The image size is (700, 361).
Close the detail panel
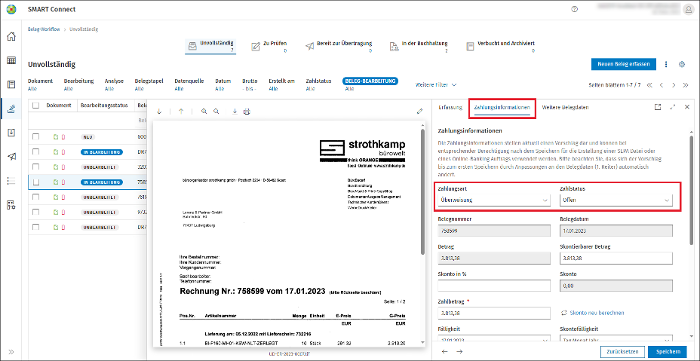pyautogui.click(x=687, y=107)
